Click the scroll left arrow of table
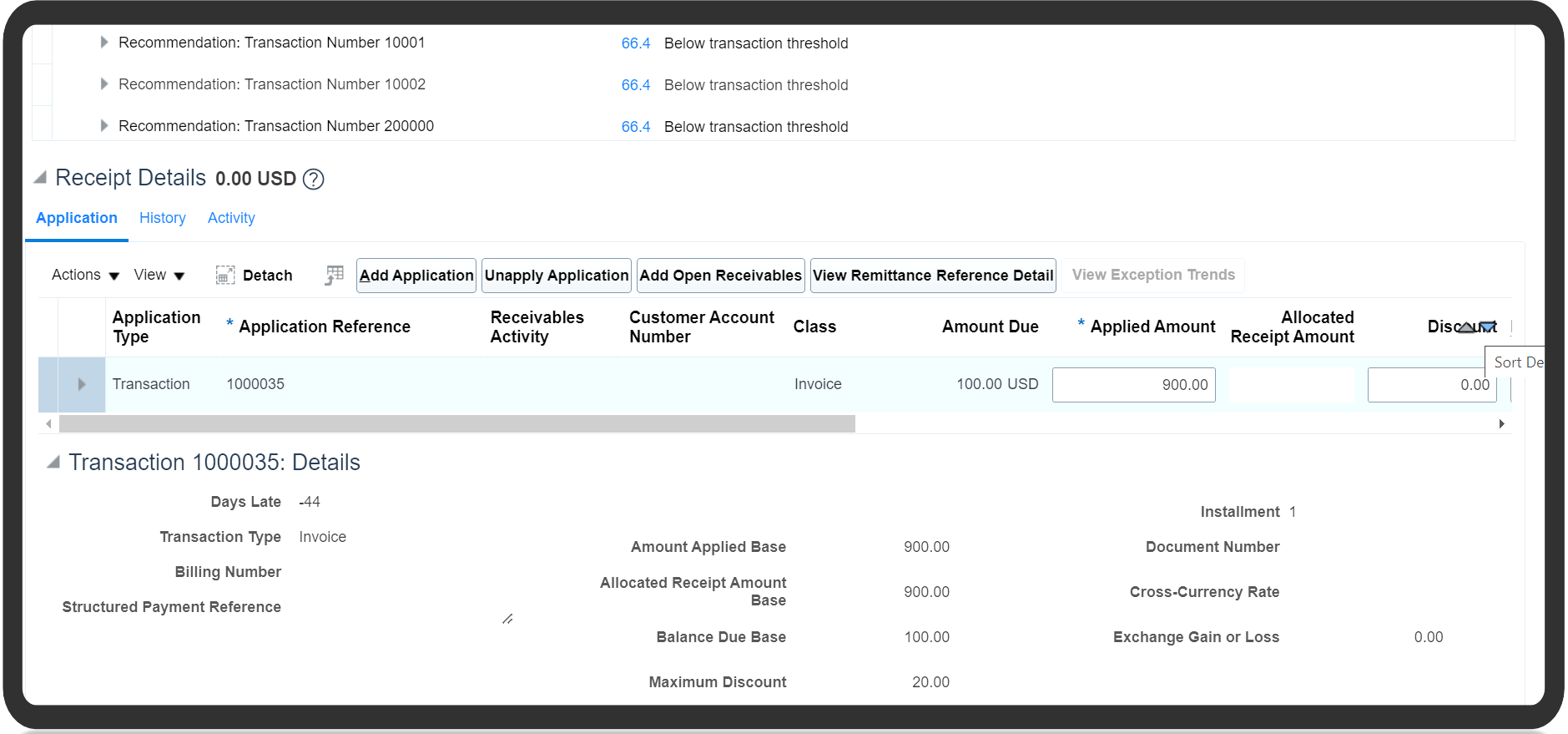Screen dimensions: 1568x734 click(48, 424)
